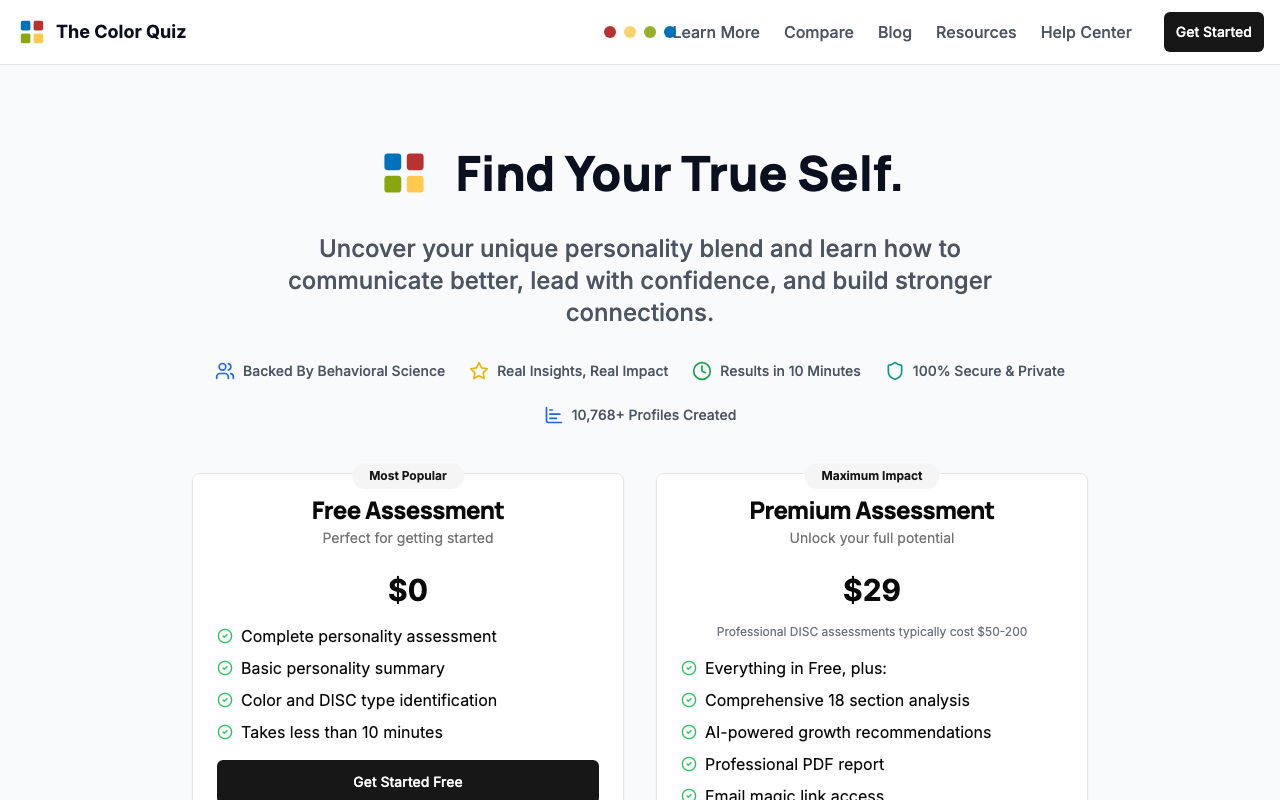The image size is (1280, 800).
Task: Click the Maximum Impact badge
Action: (872, 476)
